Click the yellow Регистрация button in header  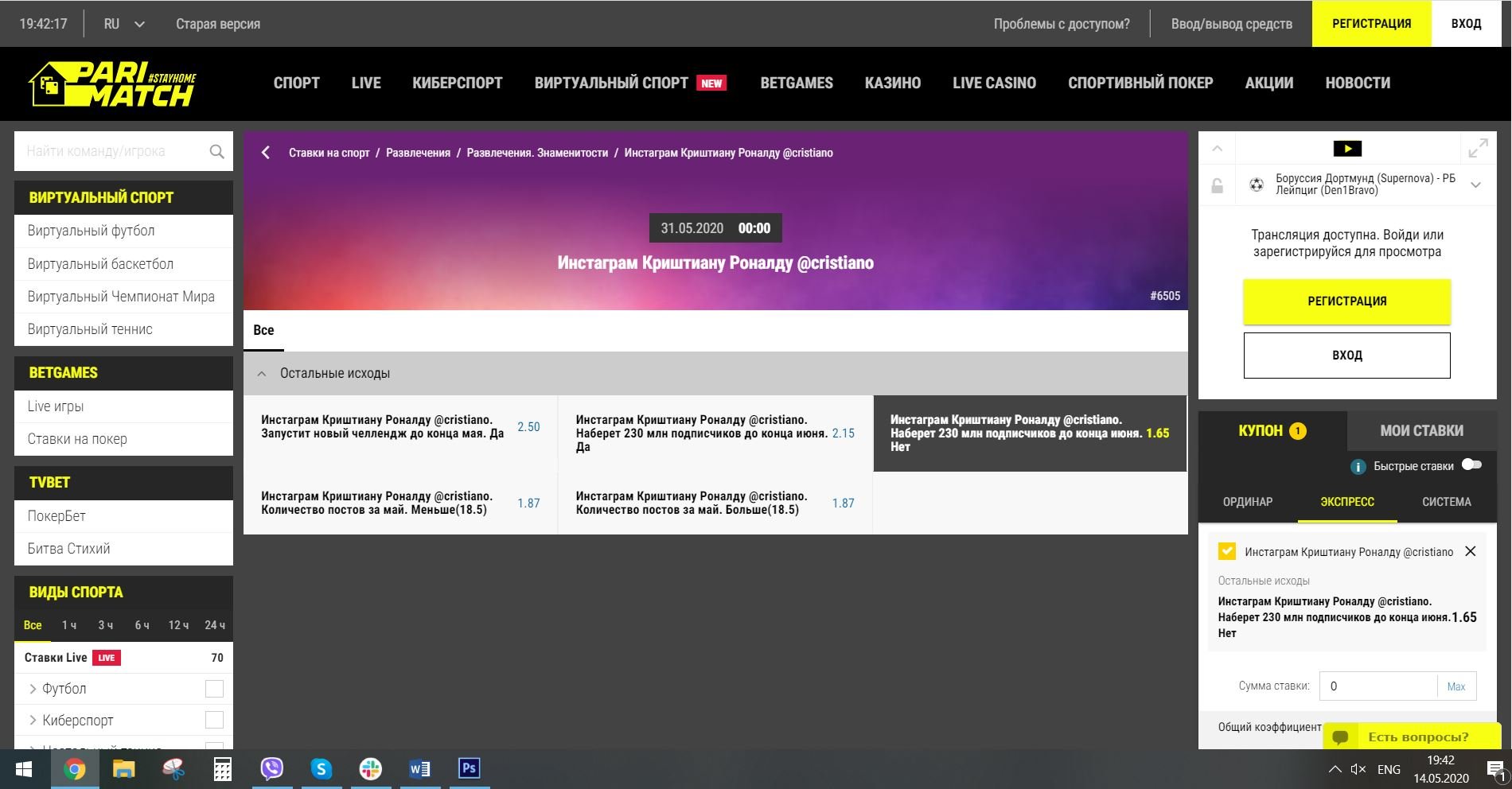1371,24
